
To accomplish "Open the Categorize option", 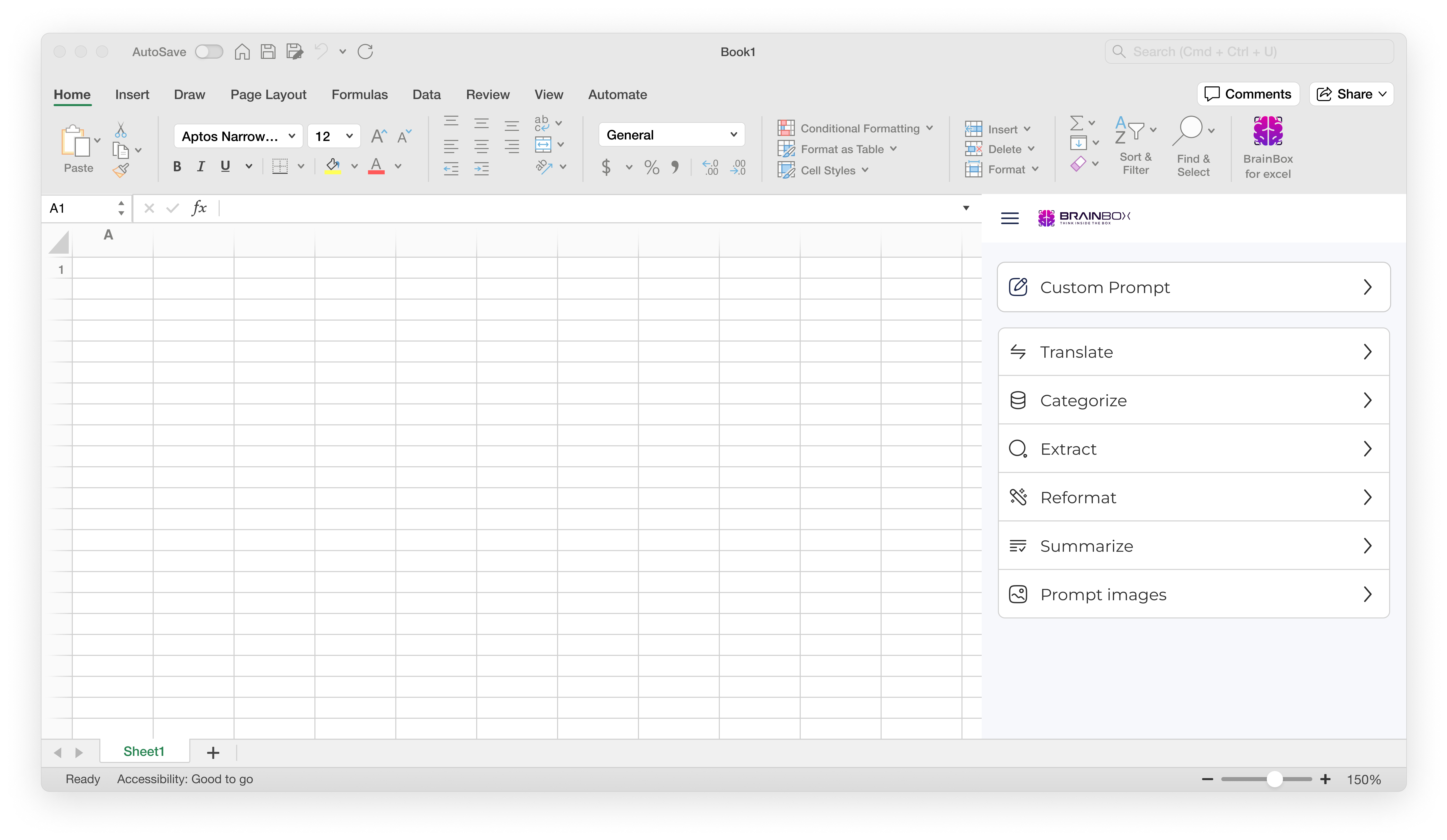I will click(x=1193, y=400).
